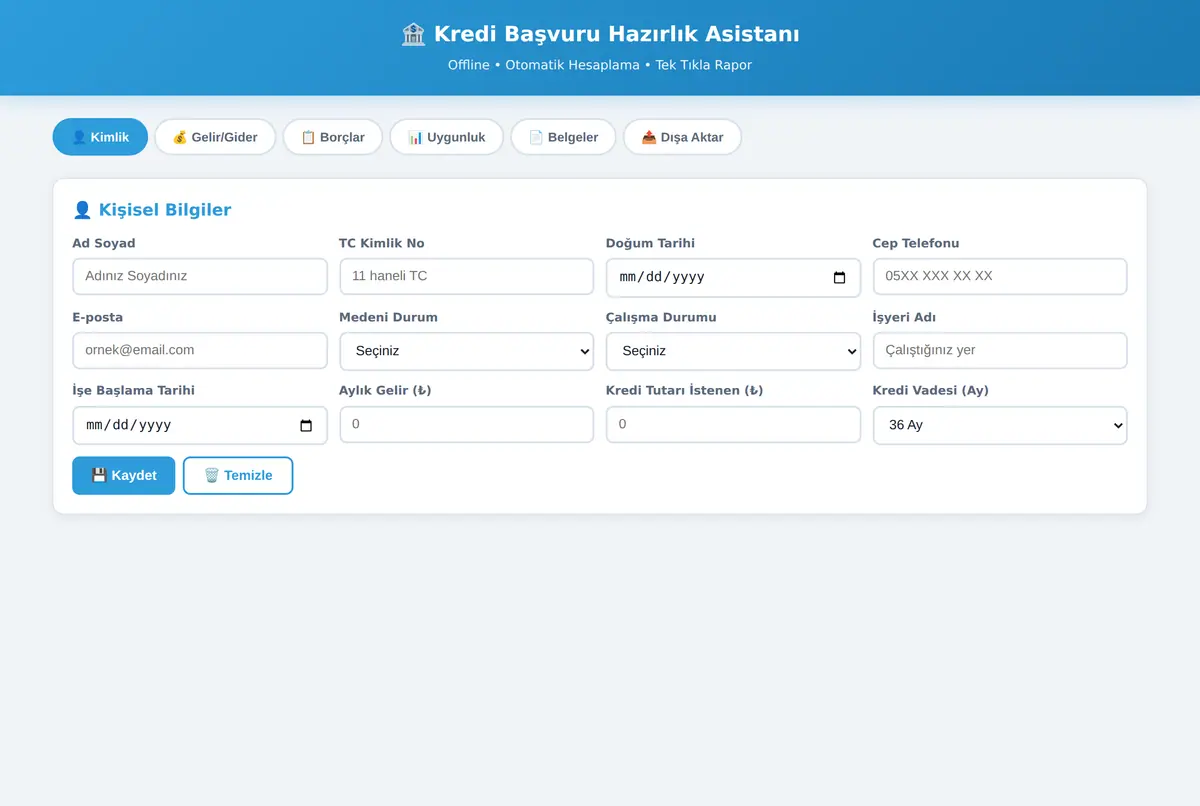
Task: Click the clipboard icon on Borçlar tab
Action: [x=308, y=137]
